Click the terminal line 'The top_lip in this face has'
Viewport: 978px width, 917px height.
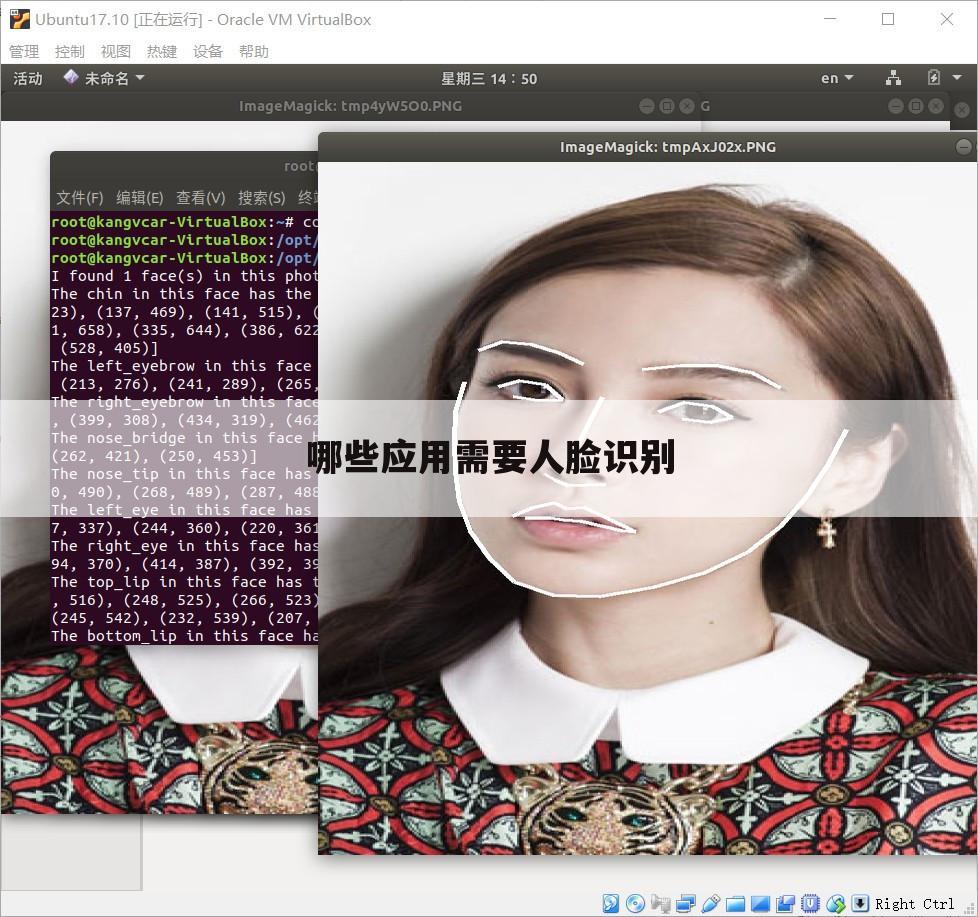click(185, 582)
